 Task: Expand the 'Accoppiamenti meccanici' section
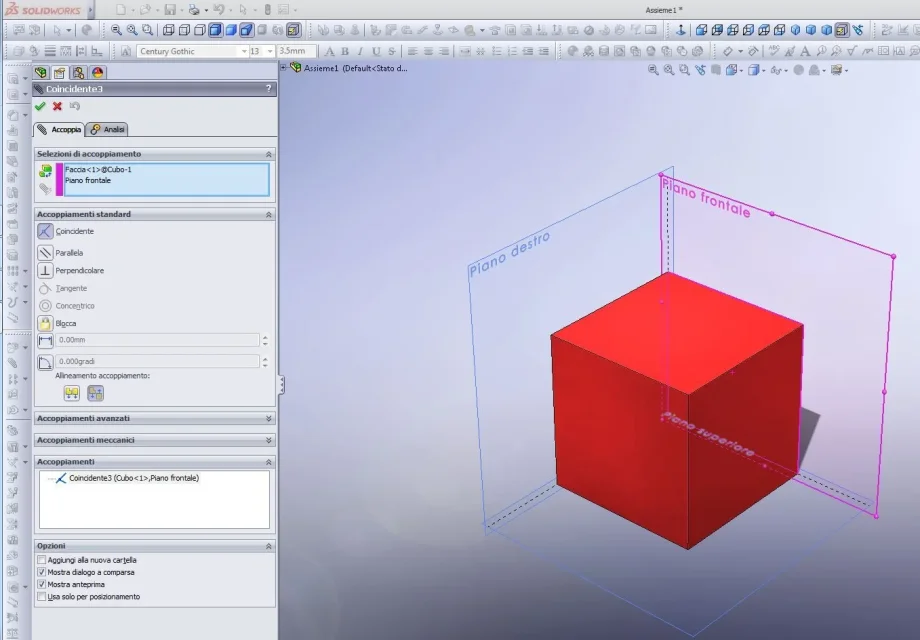point(269,440)
